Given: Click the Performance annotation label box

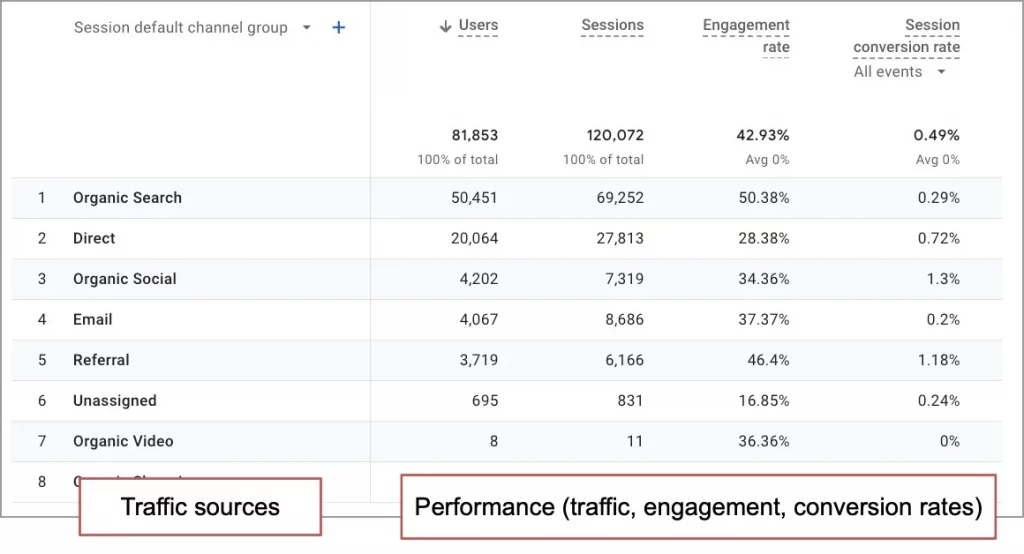Looking at the screenshot, I should [x=698, y=507].
